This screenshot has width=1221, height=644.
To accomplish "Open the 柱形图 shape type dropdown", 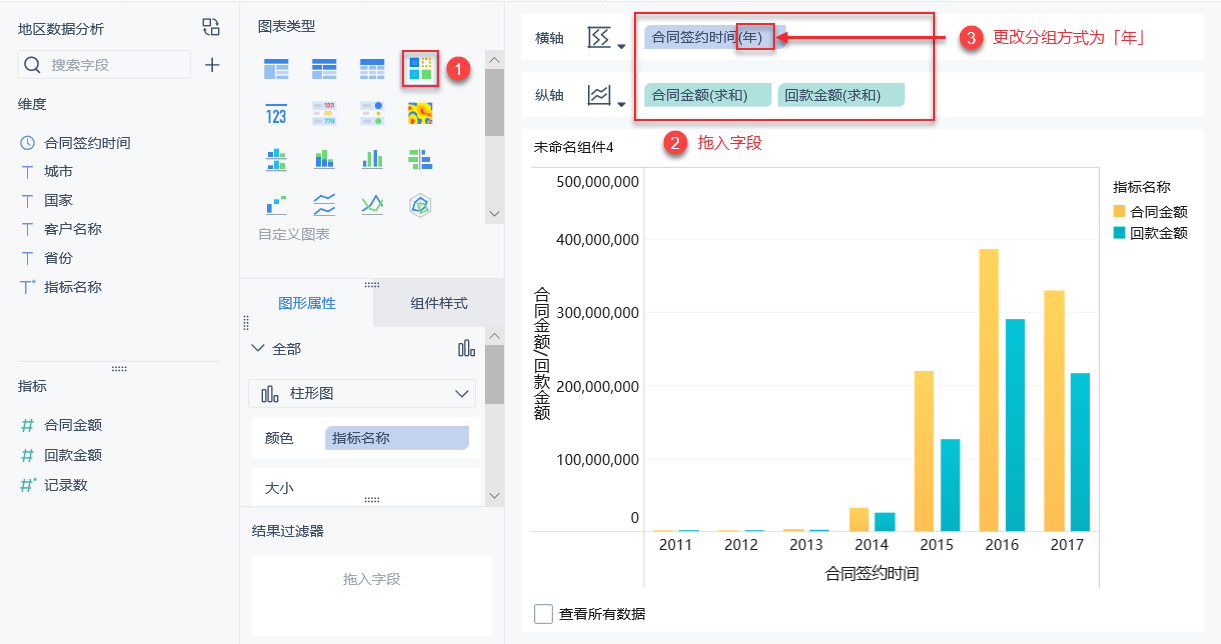I will pyautogui.click(x=362, y=393).
